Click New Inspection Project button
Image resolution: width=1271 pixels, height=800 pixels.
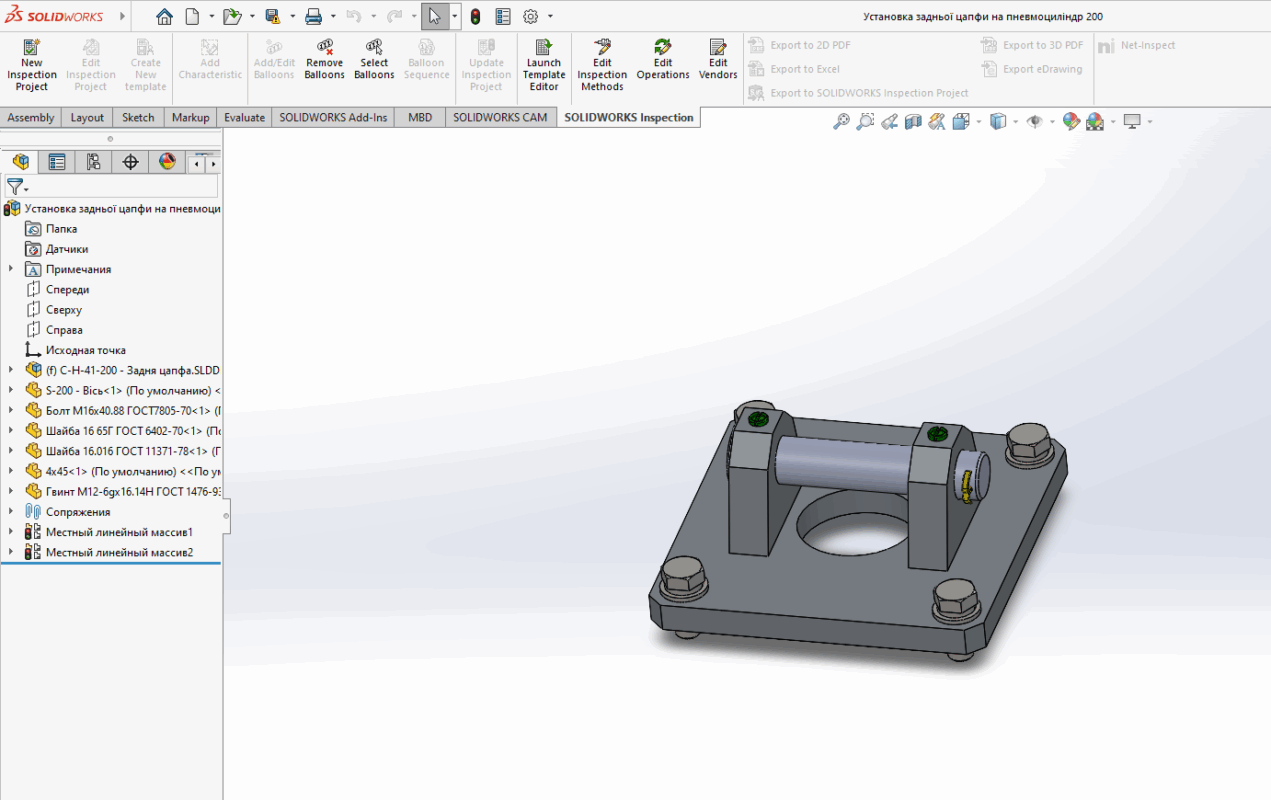click(32, 65)
